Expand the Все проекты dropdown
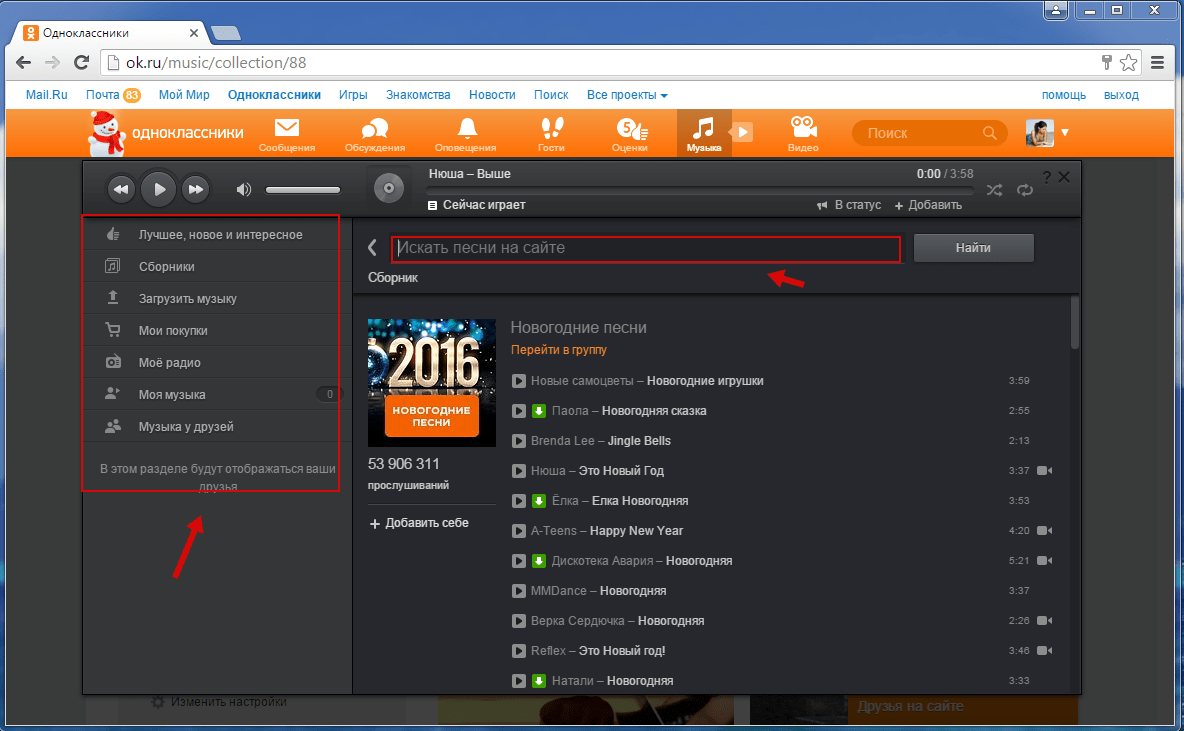1184x731 pixels. click(627, 95)
